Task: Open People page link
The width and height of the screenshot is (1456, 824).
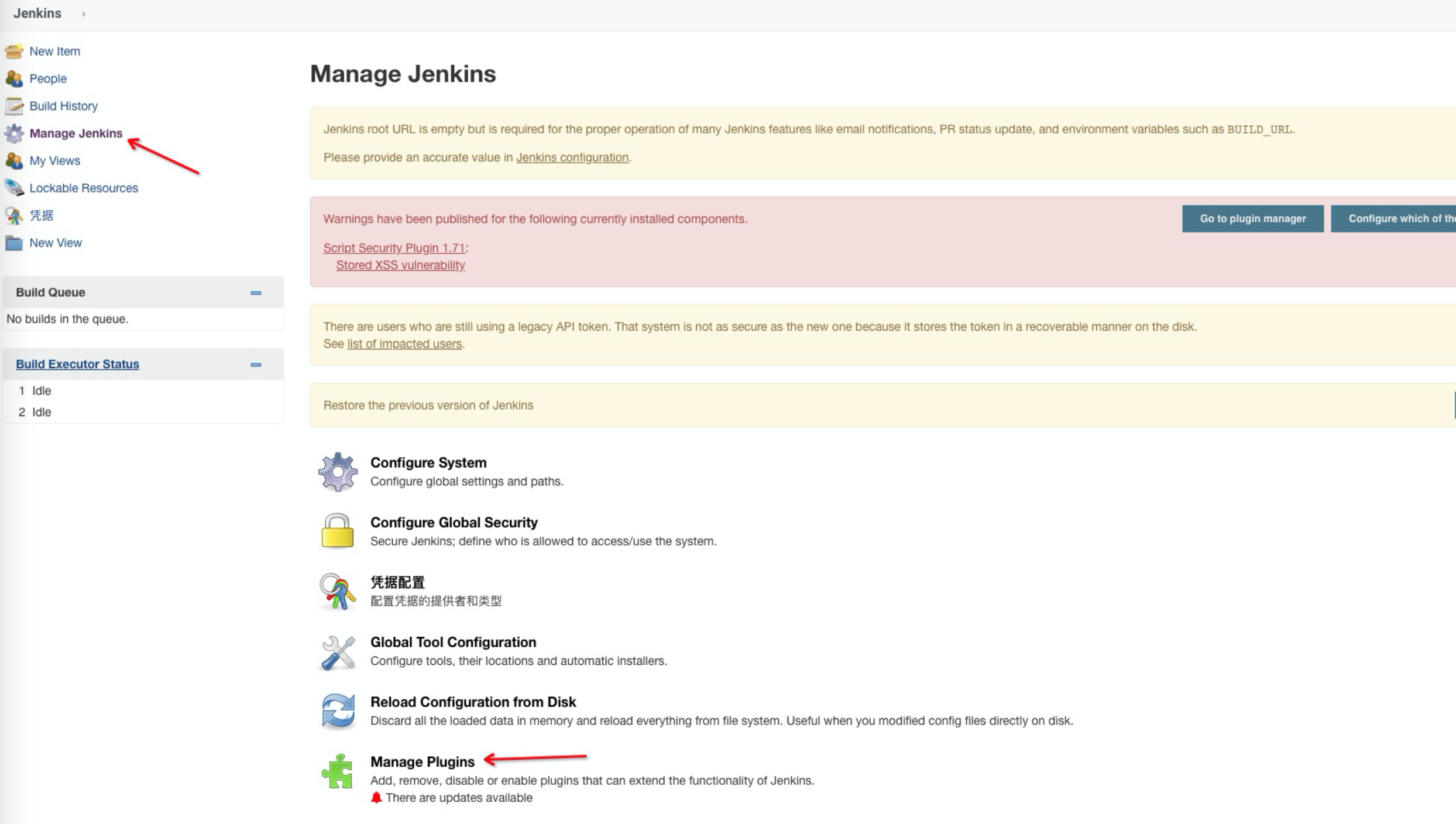Action: coord(48,78)
